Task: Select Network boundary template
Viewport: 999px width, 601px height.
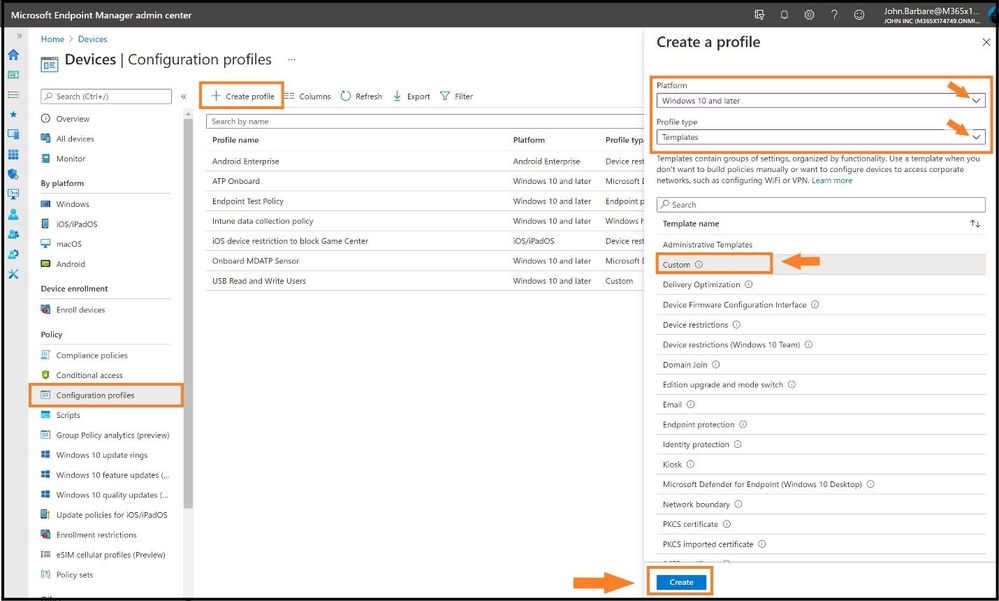Action: coord(821,504)
